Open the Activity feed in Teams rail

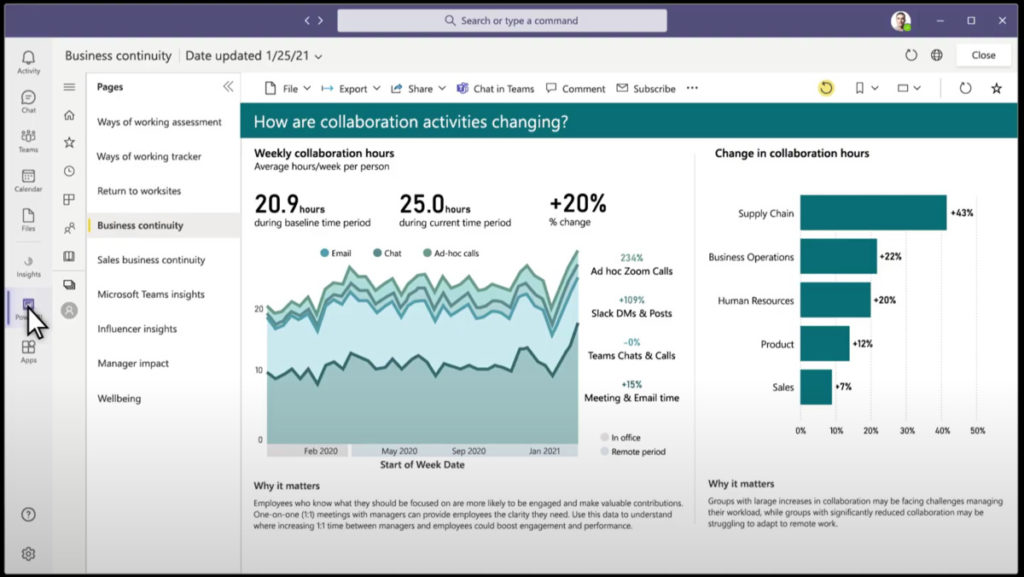pos(28,62)
